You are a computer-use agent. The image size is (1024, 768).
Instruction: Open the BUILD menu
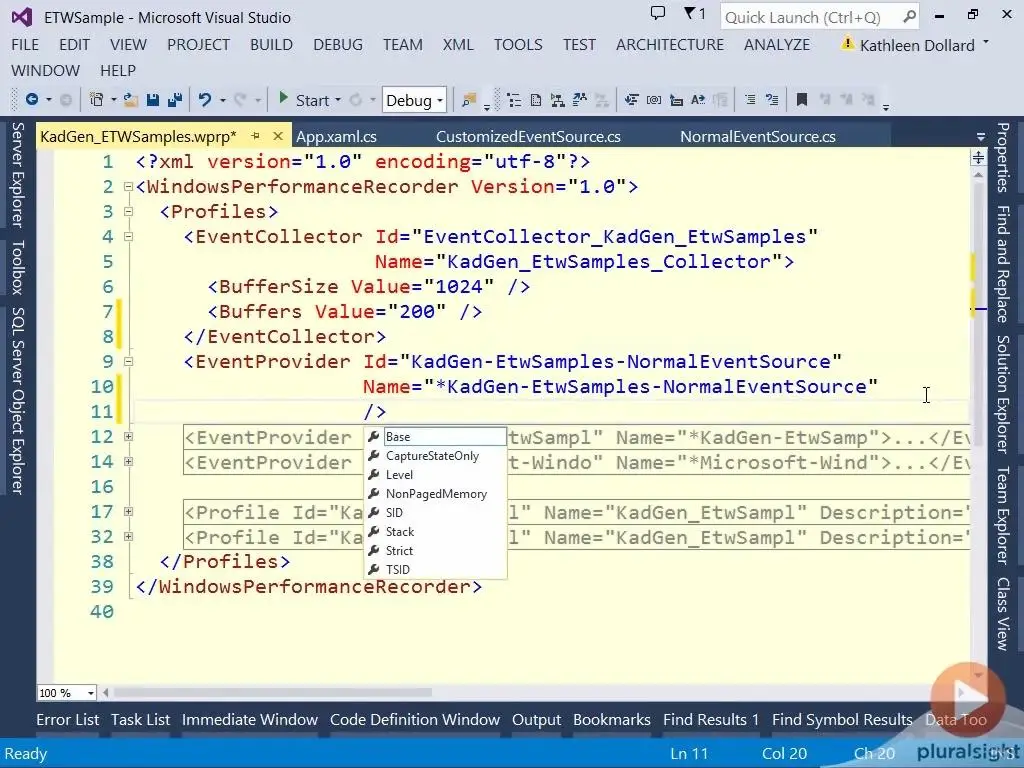(271, 44)
